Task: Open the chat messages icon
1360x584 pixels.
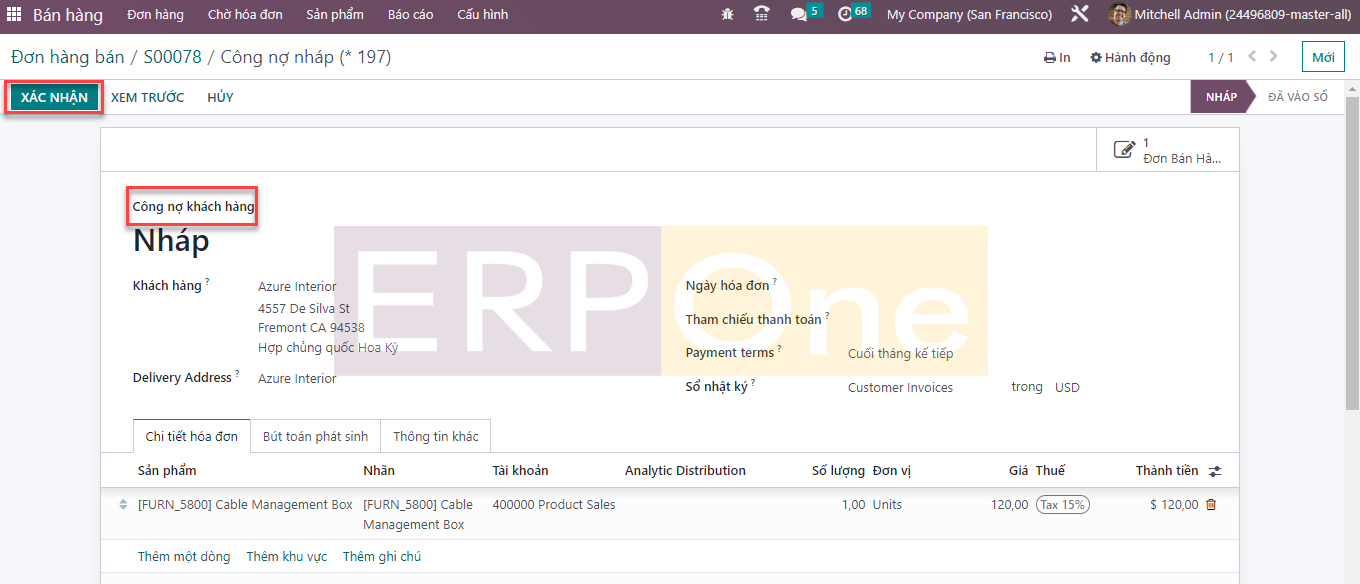Action: (x=799, y=15)
